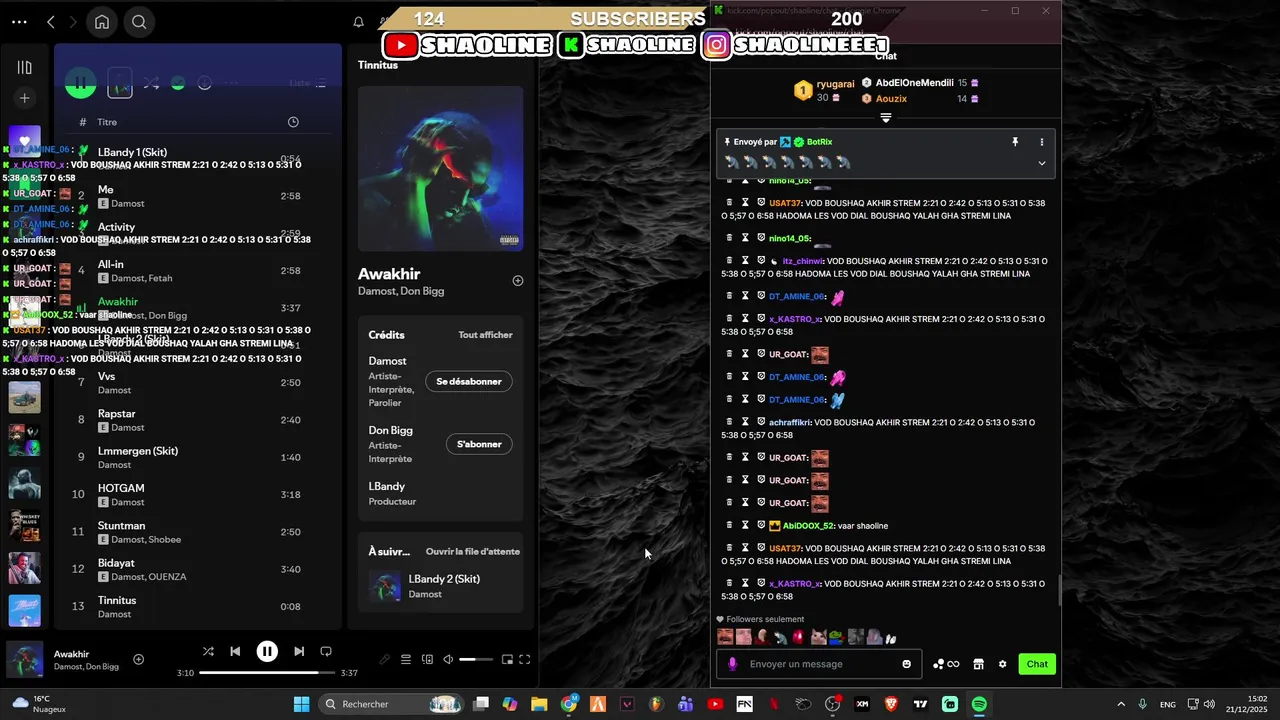
Task: Open the queue icon in player bar
Action: [406, 659]
